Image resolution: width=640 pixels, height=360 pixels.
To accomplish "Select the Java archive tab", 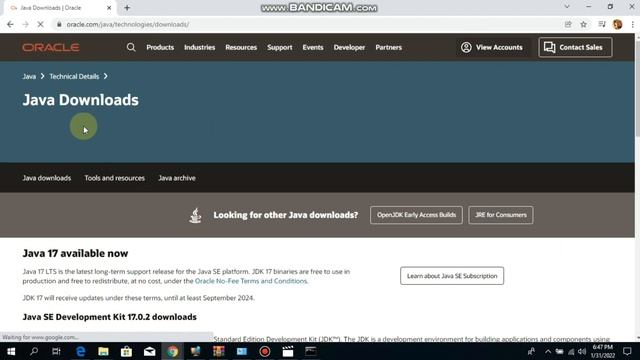I will pos(177,178).
